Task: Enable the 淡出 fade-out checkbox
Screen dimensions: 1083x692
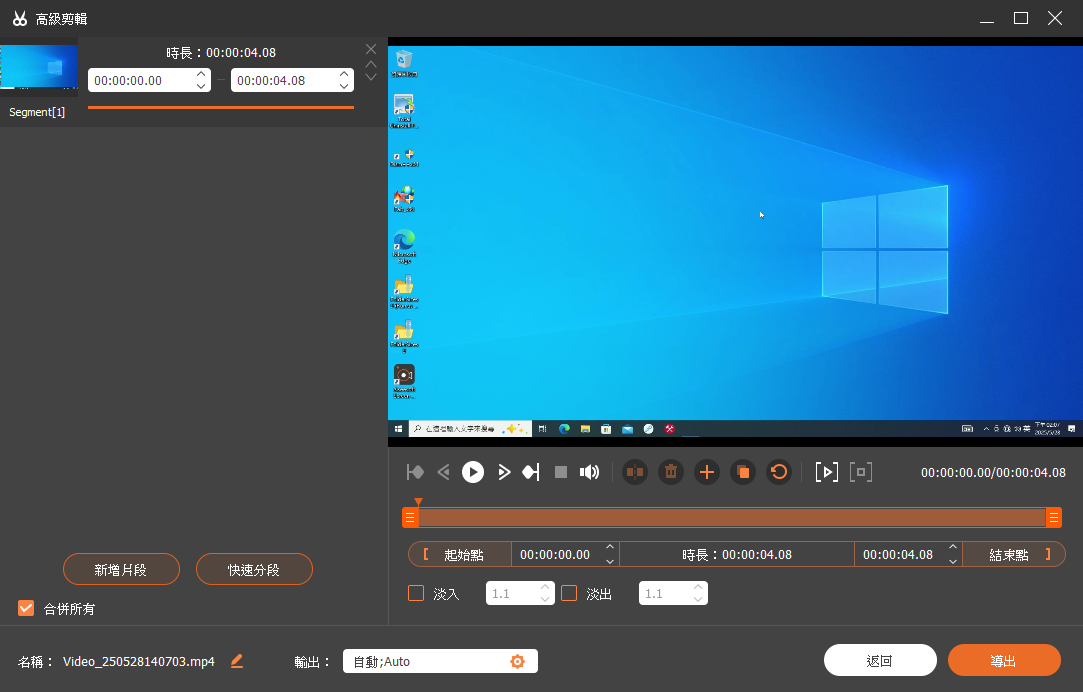Action: pos(569,593)
